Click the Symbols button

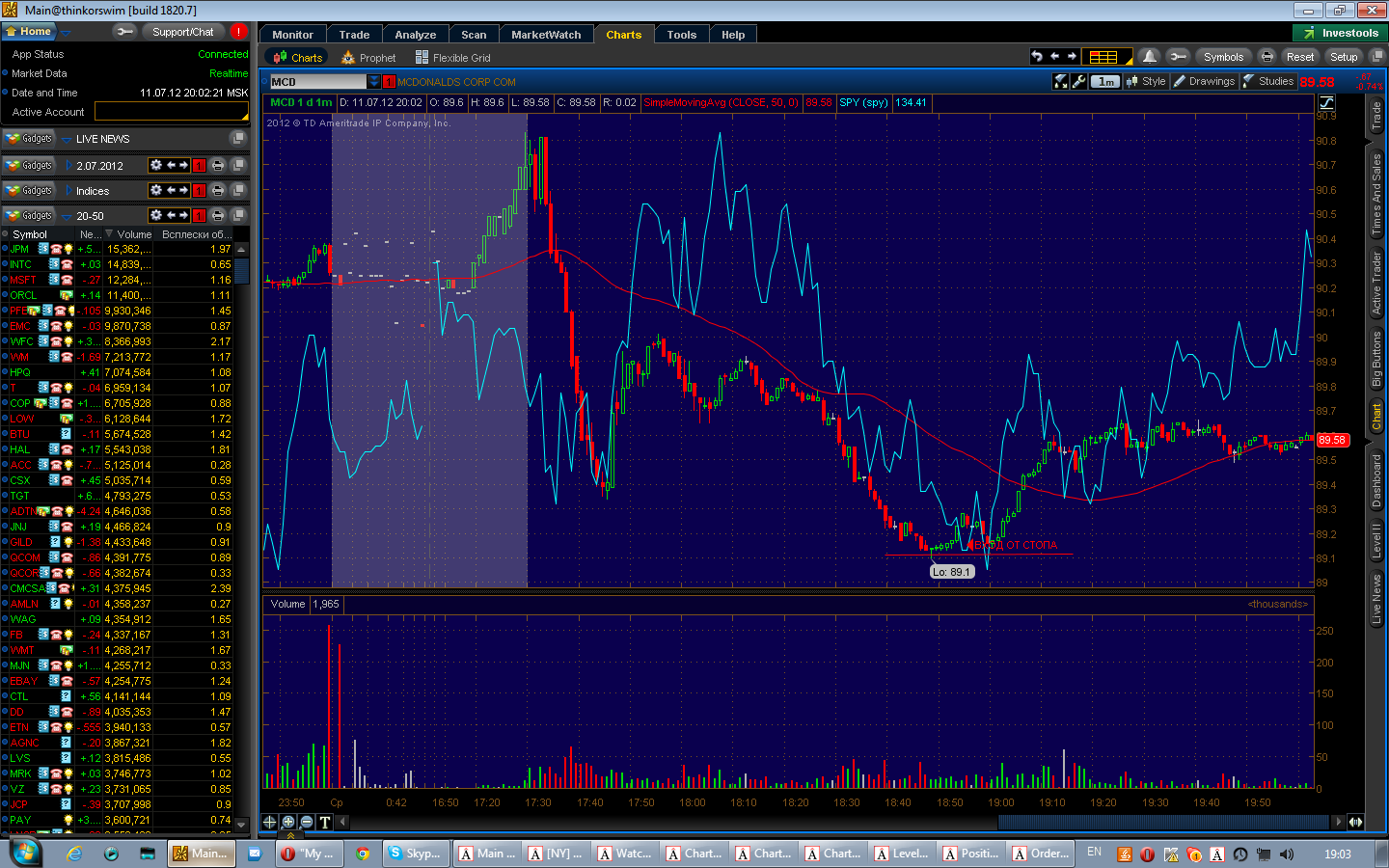(1223, 57)
